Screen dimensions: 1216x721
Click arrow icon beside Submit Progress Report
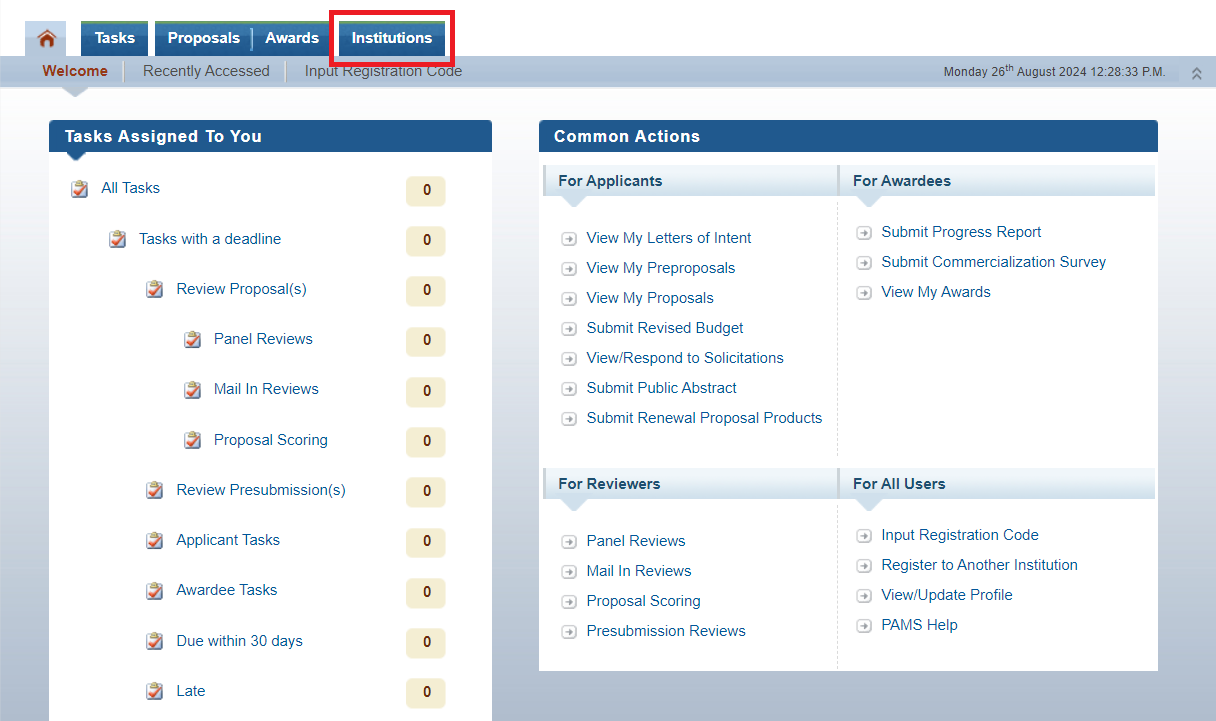pyautogui.click(x=864, y=233)
